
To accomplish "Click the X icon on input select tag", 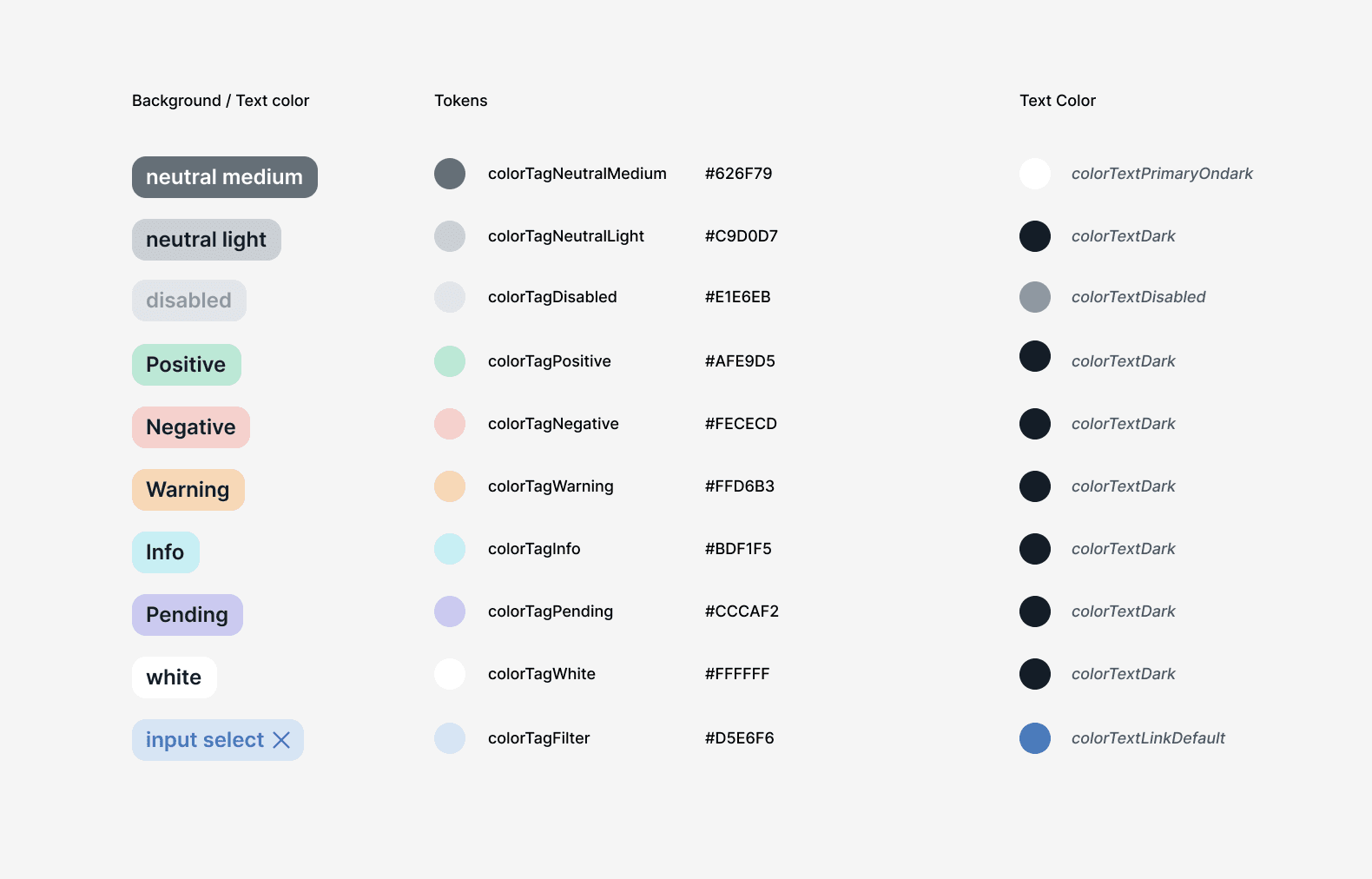I will [x=281, y=740].
